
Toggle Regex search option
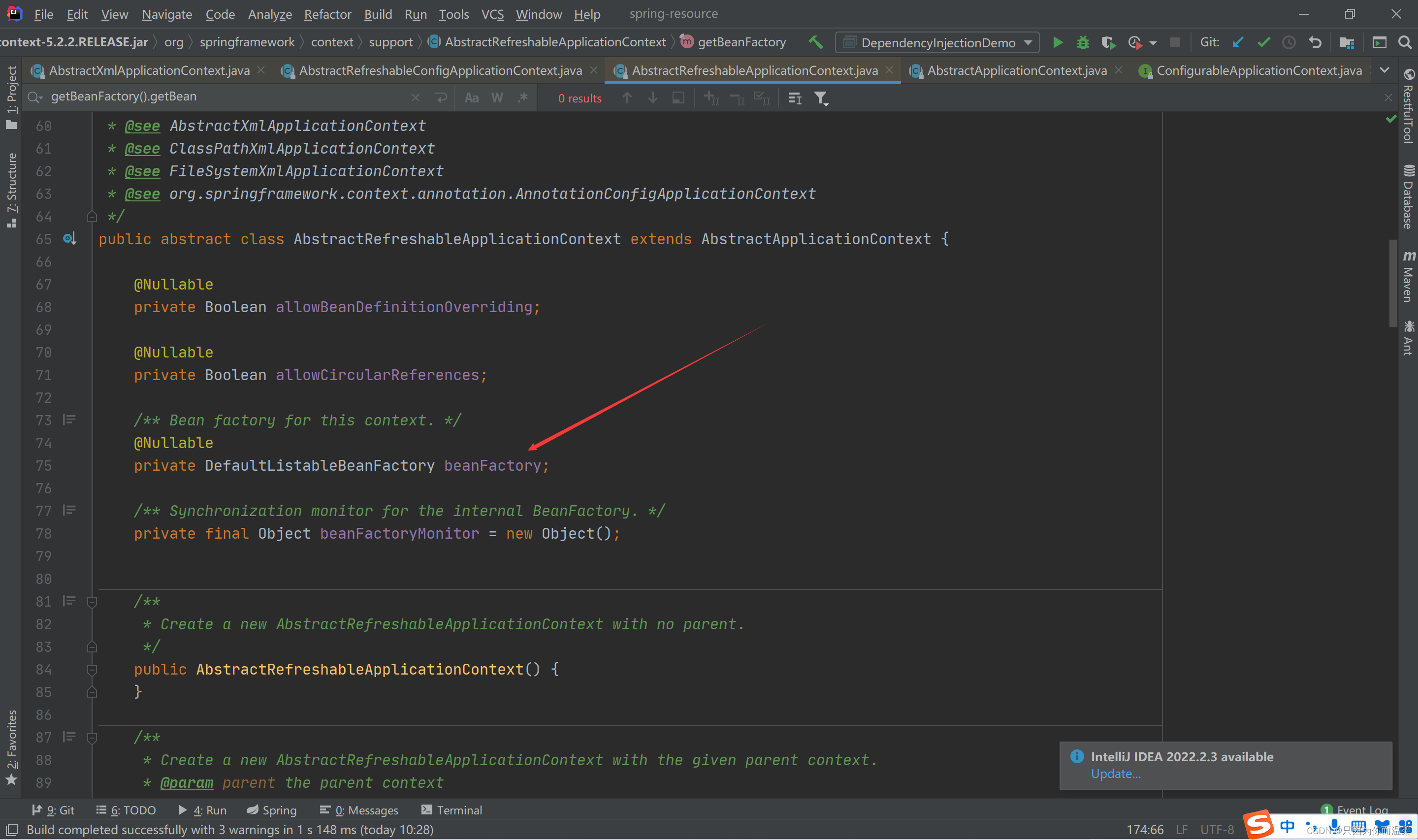(x=522, y=98)
